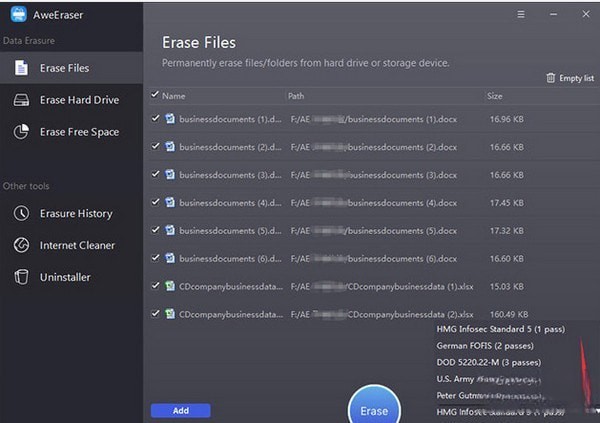
Task: Choose HMG Infosec Standard 5 (1 pass) option
Action: [x=501, y=329]
